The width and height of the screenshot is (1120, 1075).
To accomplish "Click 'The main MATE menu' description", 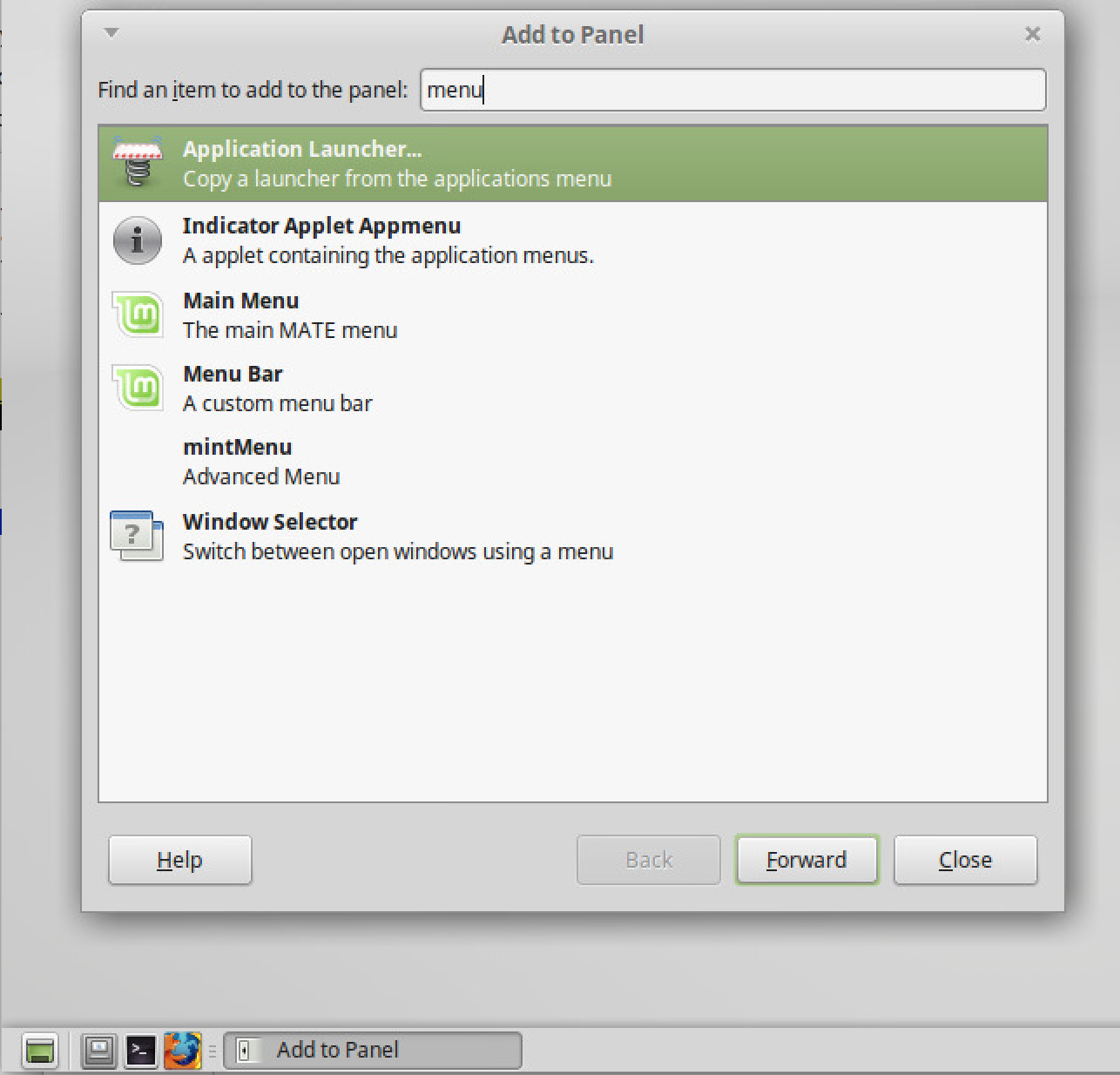I will click(x=290, y=331).
